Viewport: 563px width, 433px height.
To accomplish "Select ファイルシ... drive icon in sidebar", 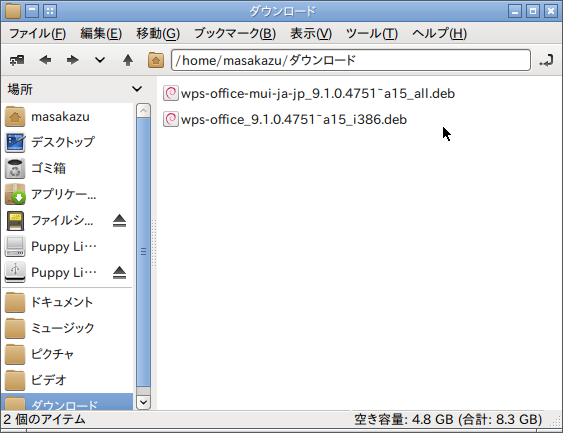I will tap(15, 220).
